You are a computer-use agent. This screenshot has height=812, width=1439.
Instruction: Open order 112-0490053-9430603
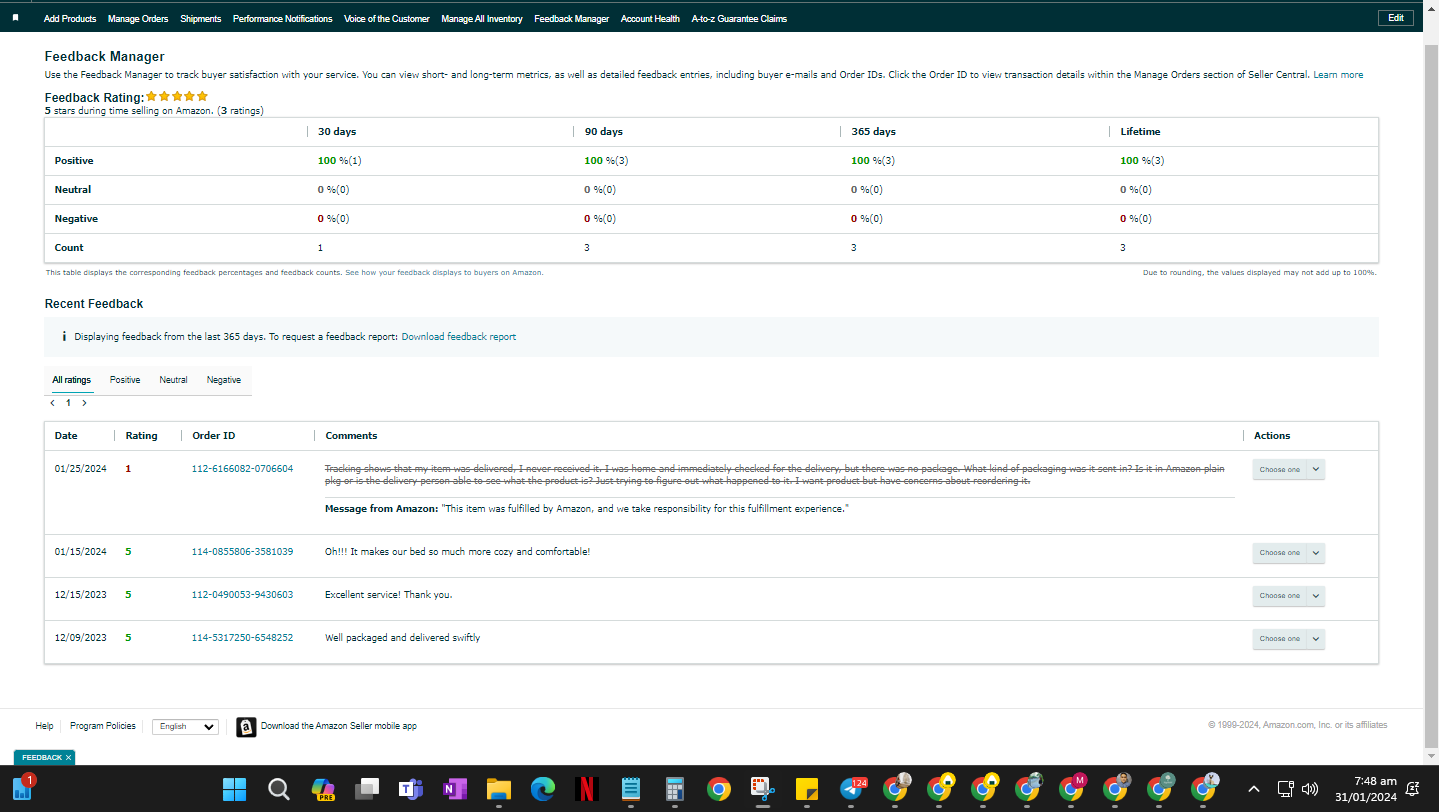(x=242, y=595)
